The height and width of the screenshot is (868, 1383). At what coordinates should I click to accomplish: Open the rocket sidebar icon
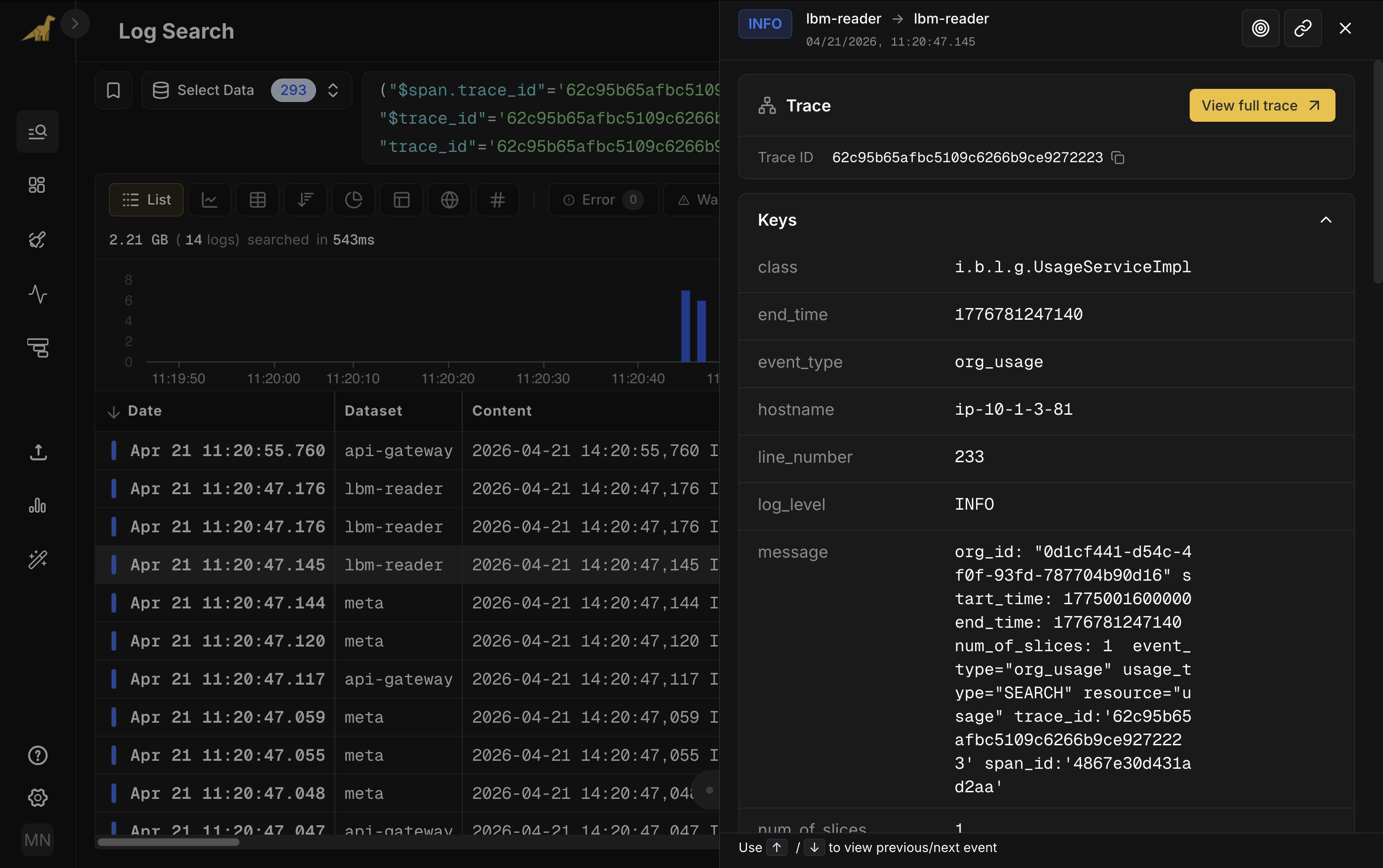[37, 239]
